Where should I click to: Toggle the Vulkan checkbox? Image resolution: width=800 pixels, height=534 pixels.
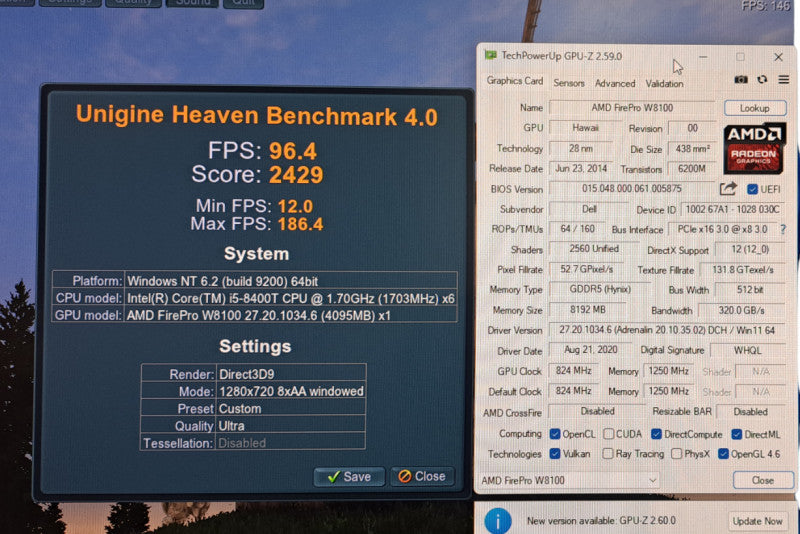[x=555, y=453]
